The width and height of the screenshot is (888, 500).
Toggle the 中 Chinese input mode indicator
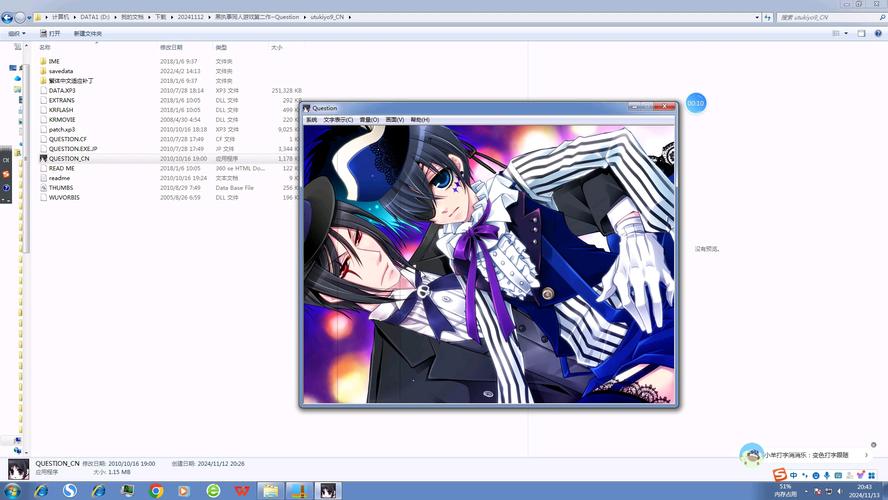793,475
